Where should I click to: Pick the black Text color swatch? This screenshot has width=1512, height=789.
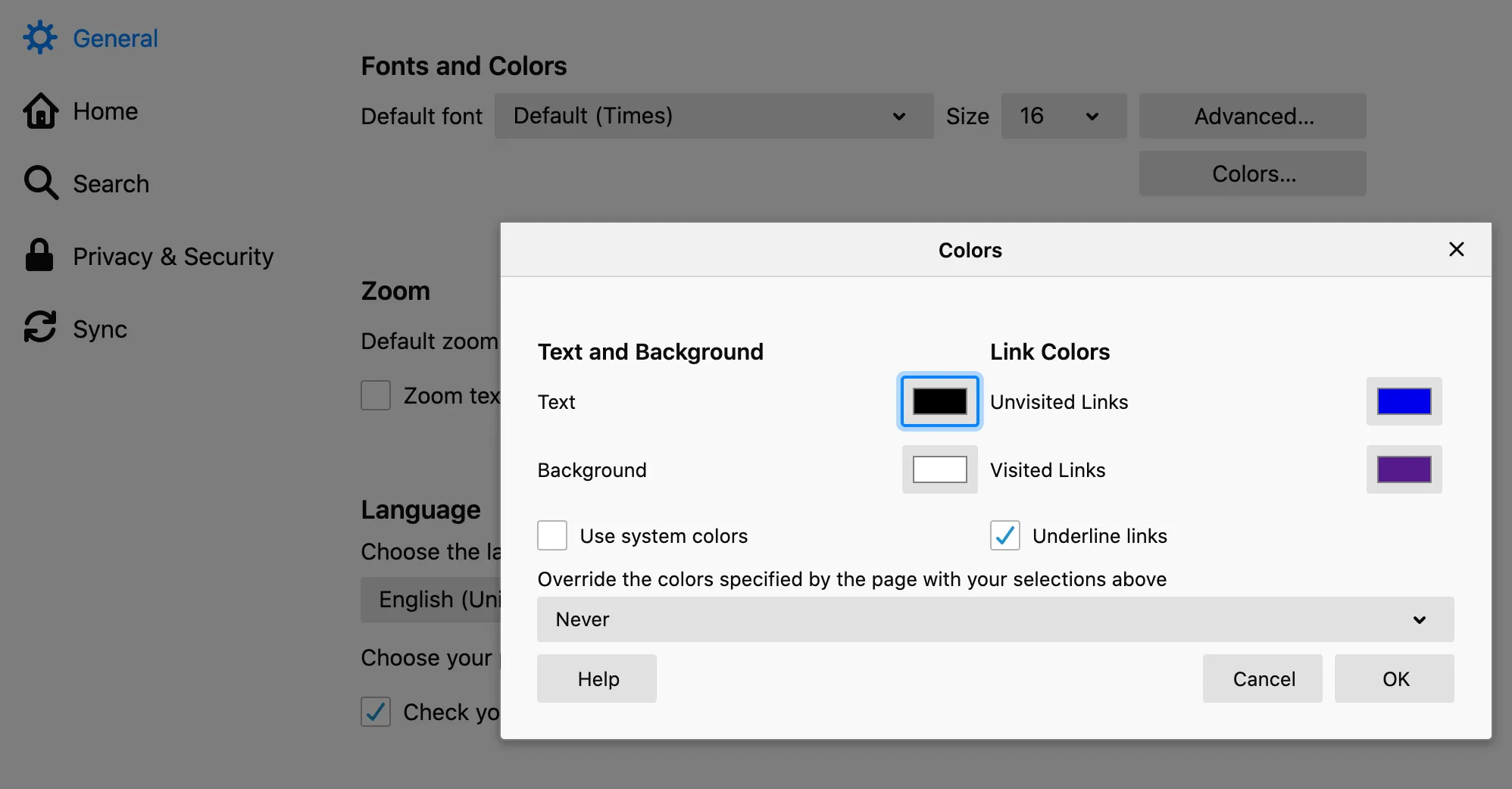click(x=939, y=401)
